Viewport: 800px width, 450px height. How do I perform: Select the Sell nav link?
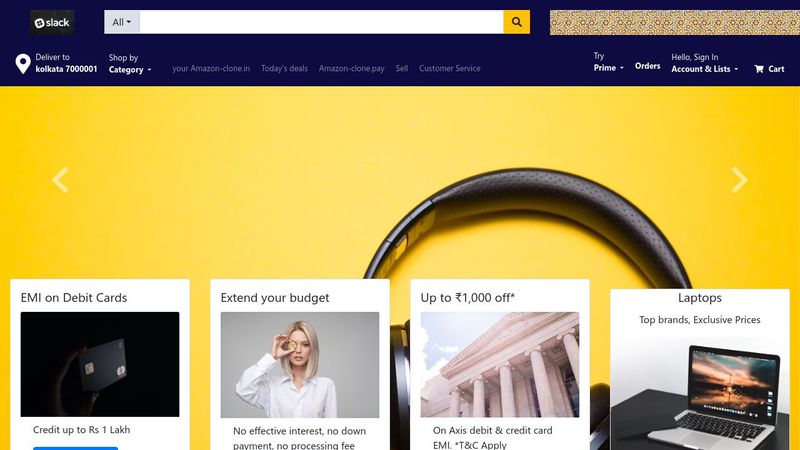click(x=402, y=68)
